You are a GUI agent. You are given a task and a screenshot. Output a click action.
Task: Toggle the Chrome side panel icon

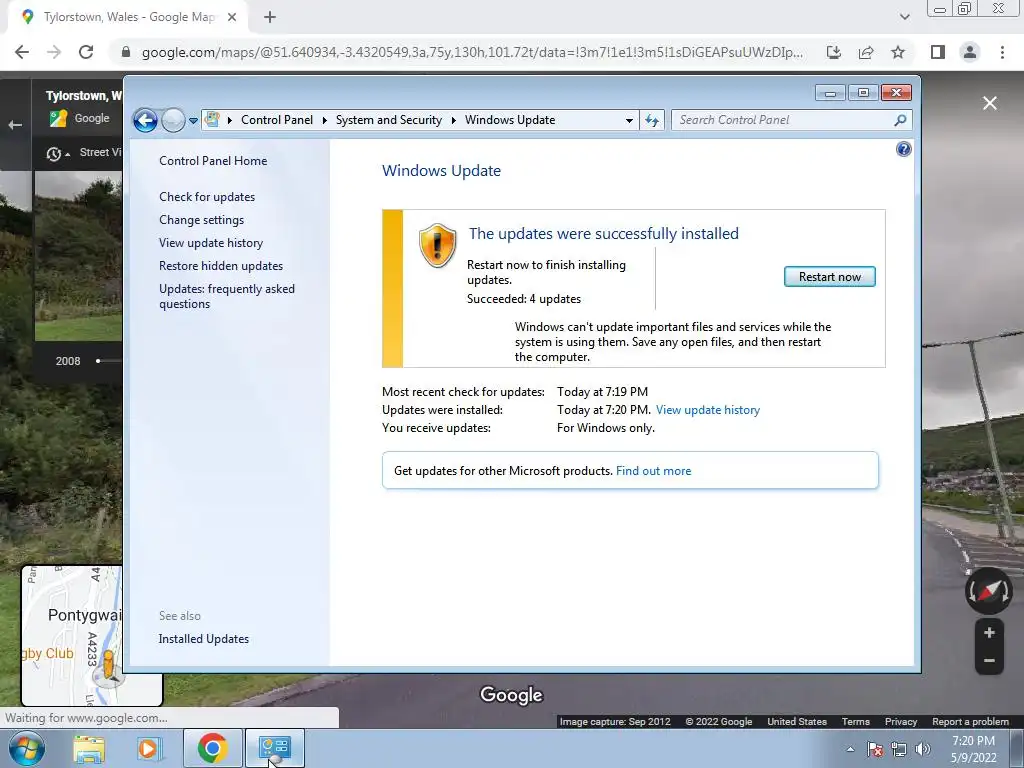tap(938, 52)
